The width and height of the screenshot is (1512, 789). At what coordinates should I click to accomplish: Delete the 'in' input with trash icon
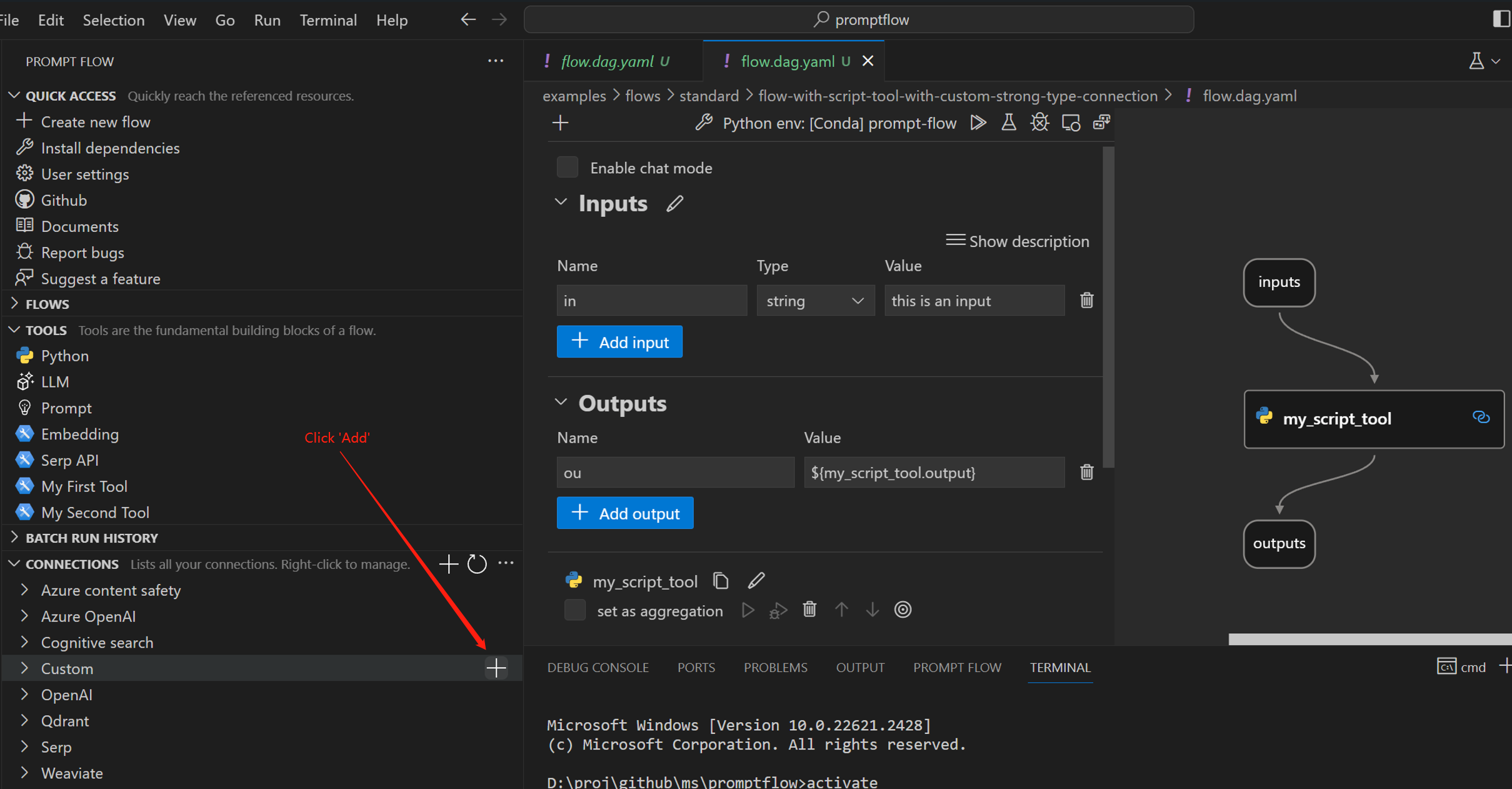coord(1086,301)
